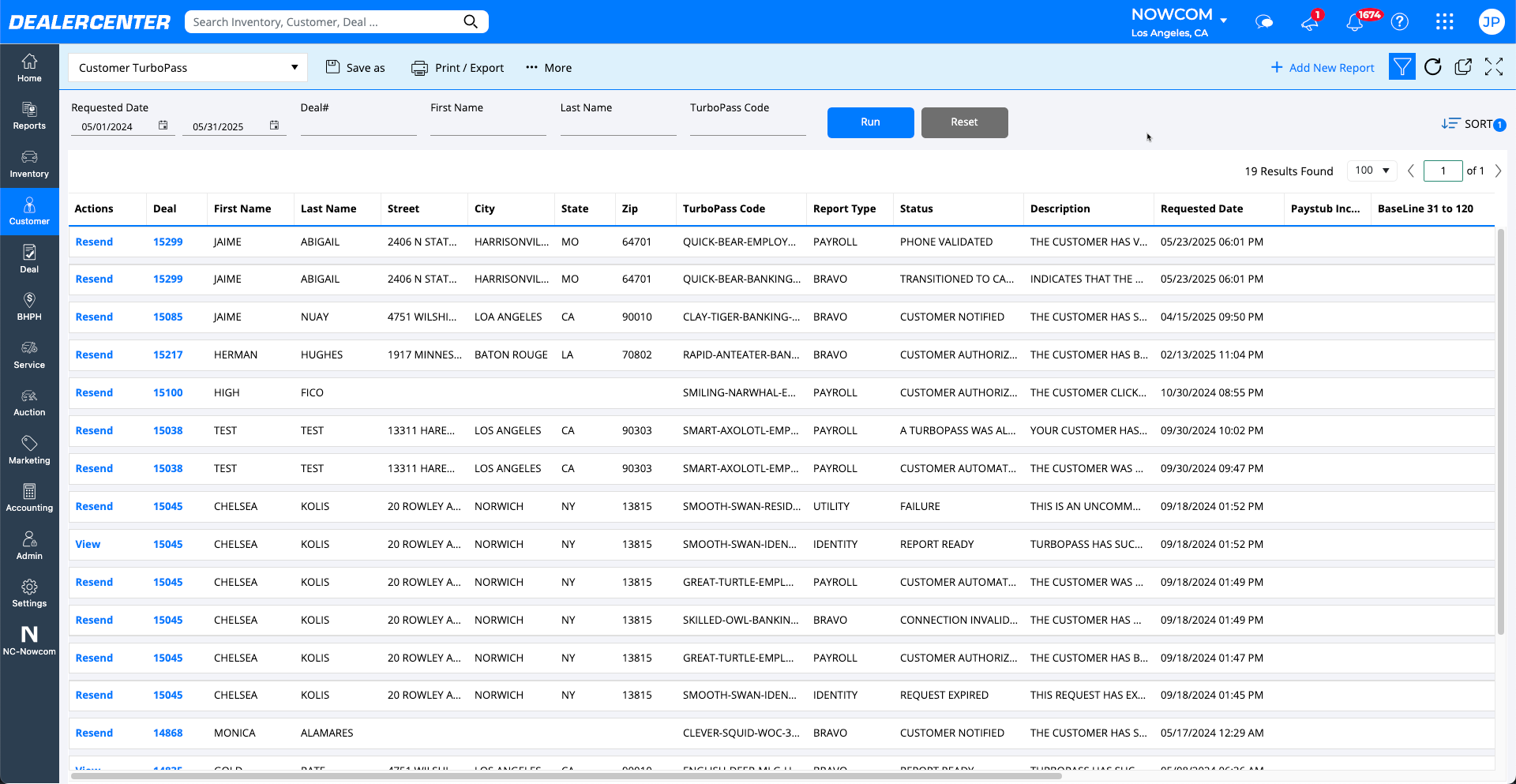Open the notifications bell icon
Image resolution: width=1516 pixels, height=784 pixels.
pos(1355,22)
